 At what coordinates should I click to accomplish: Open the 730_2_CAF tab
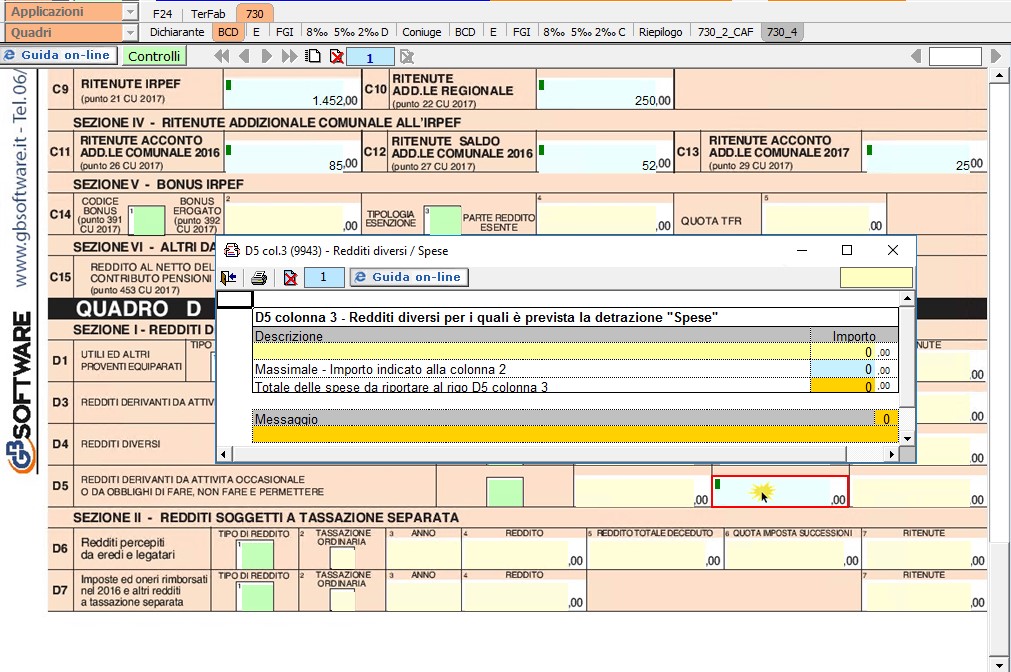tap(725, 32)
